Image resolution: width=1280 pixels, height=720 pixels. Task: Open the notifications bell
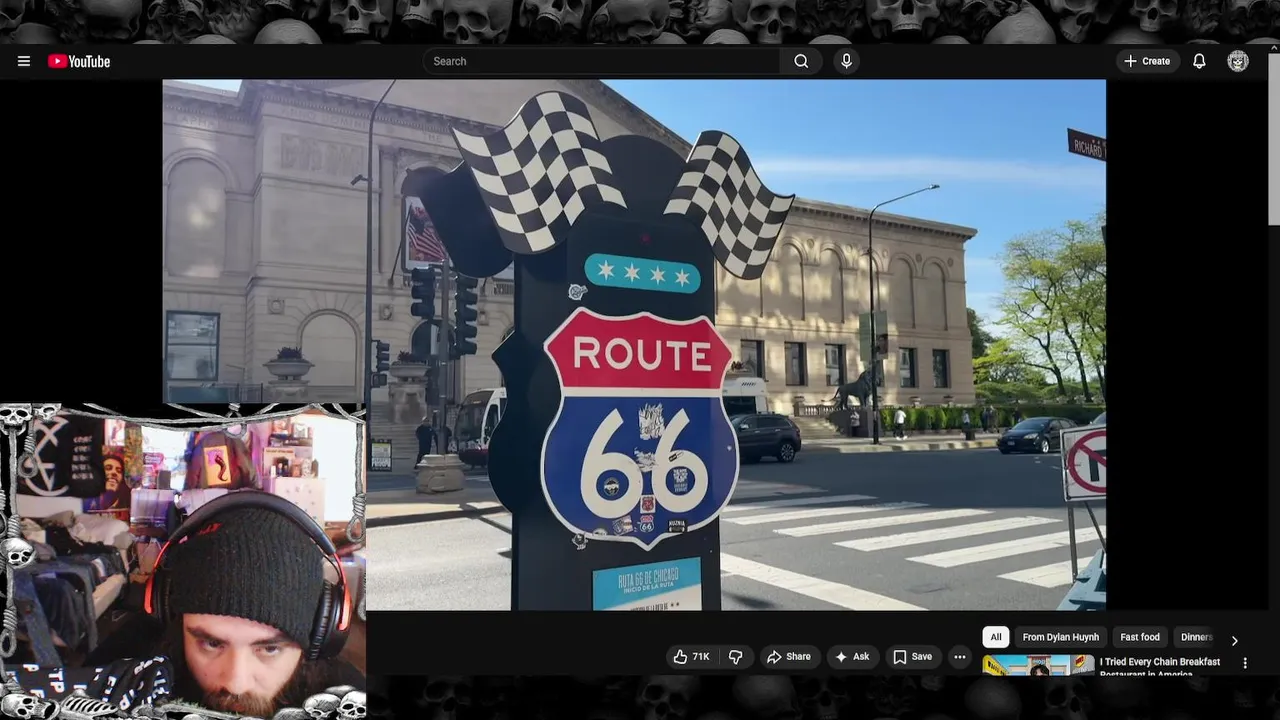click(1199, 61)
